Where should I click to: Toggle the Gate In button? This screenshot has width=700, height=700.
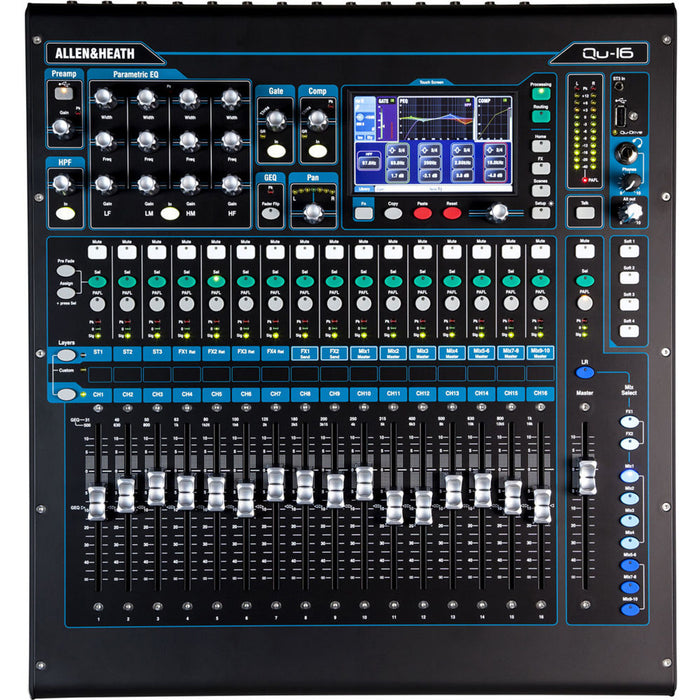coord(276,151)
